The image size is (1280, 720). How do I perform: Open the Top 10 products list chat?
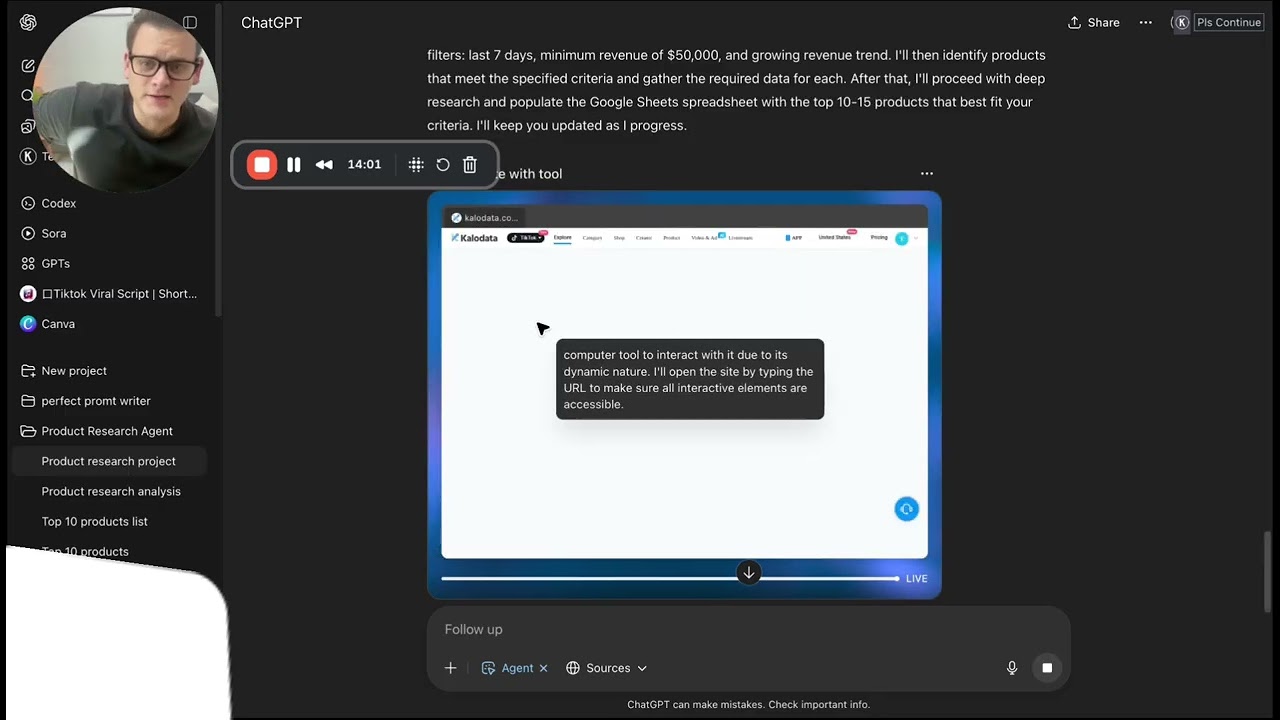[x=94, y=521]
